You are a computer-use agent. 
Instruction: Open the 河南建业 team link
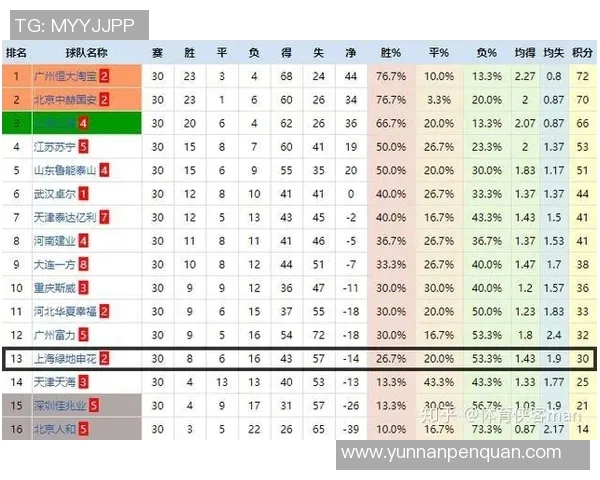[x=55, y=241]
